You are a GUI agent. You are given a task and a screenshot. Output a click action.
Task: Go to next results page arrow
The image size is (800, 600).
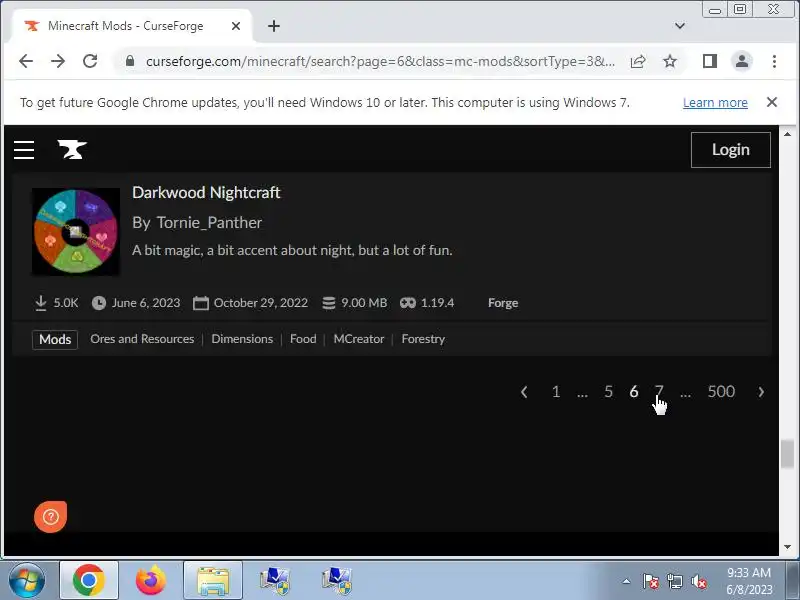761,392
